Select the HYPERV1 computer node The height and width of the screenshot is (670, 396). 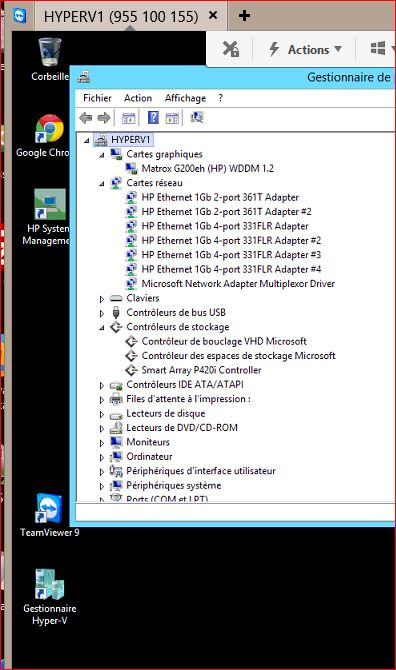[130, 140]
